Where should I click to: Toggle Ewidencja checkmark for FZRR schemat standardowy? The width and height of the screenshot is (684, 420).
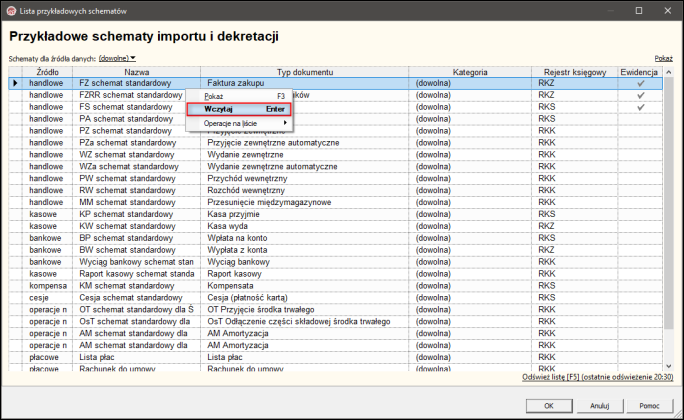[x=640, y=95]
